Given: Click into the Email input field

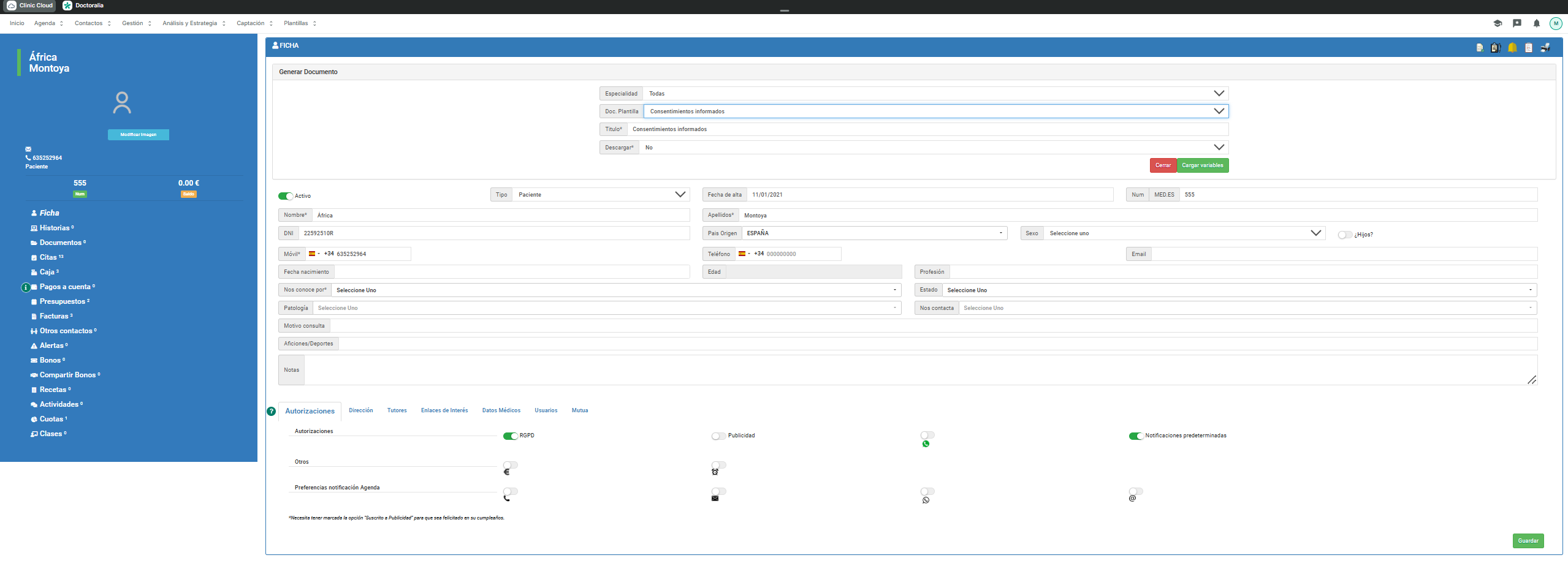Looking at the screenshot, I should point(1343,254).
